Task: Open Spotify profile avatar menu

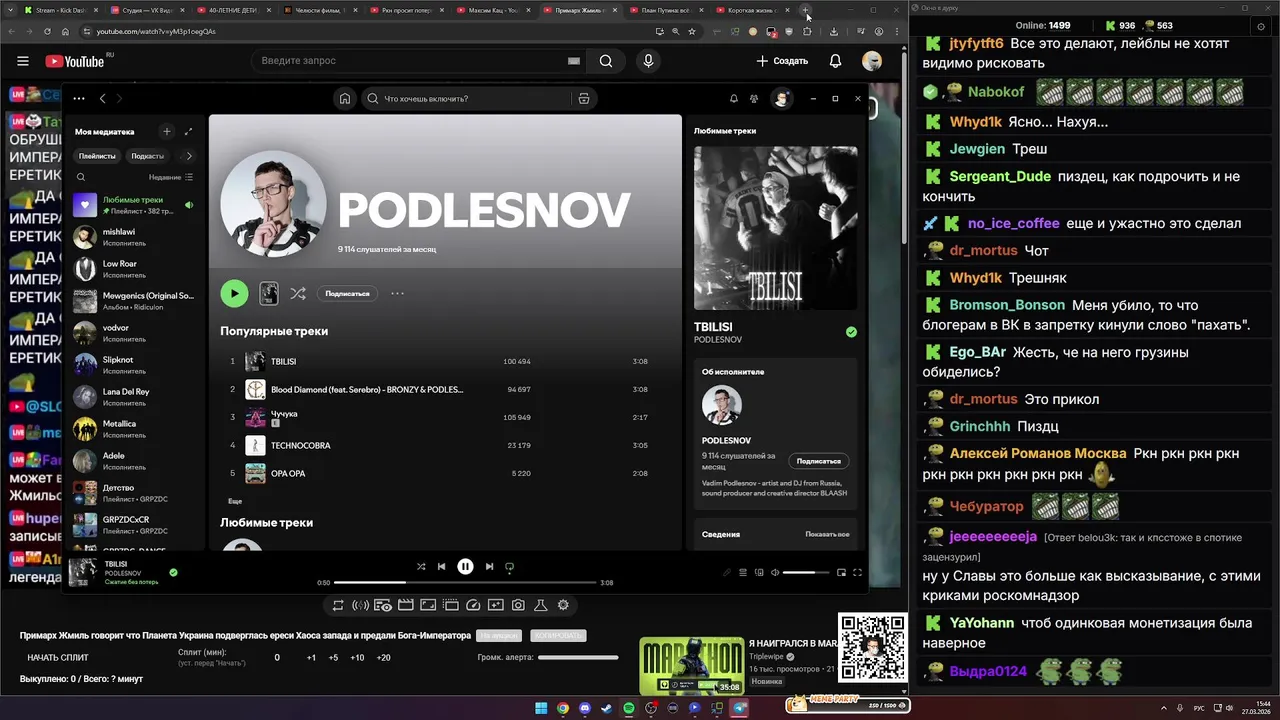Action: coord(782,98)
